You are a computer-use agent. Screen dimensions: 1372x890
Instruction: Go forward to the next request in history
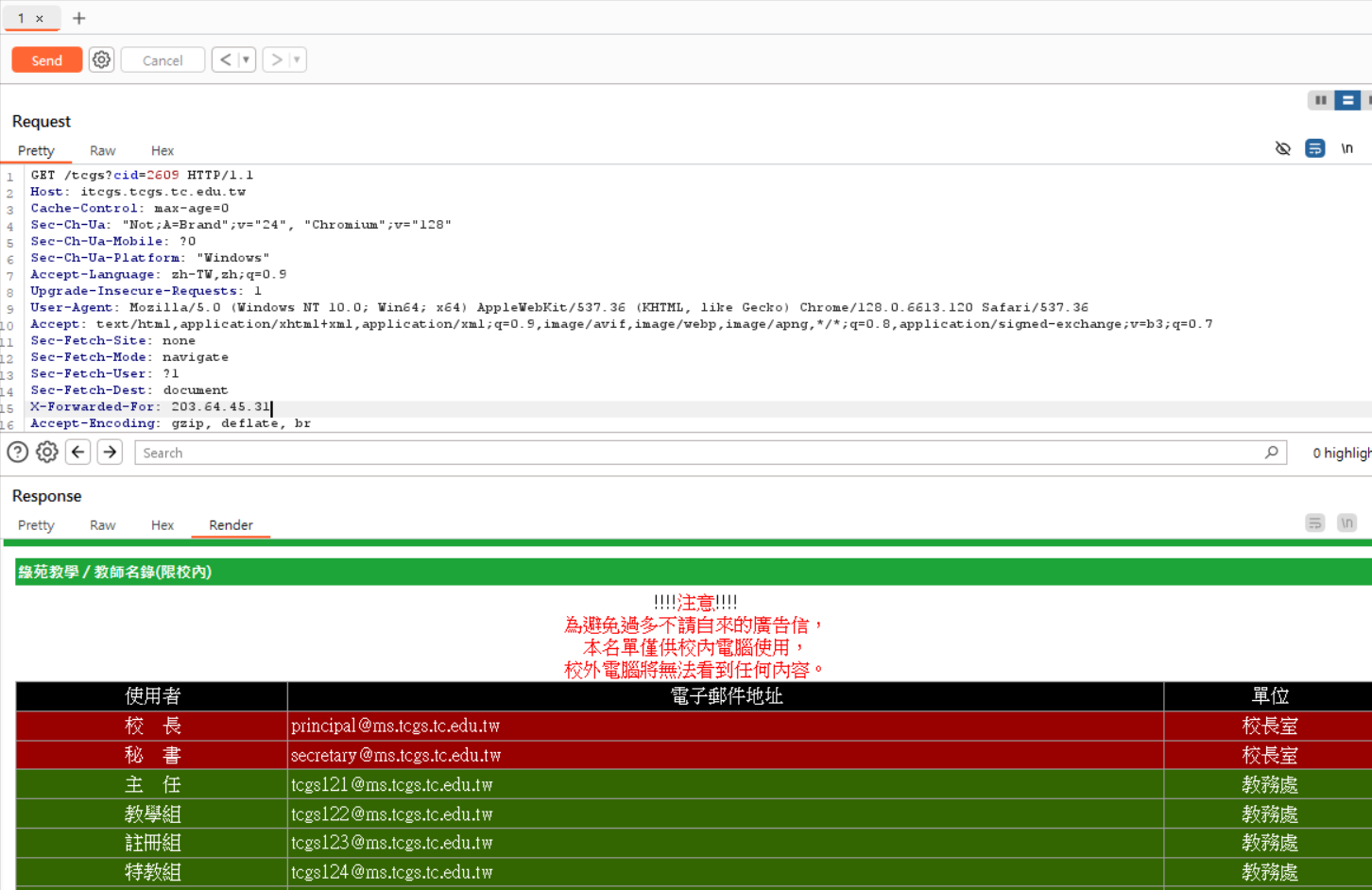[x=276, y=60]
